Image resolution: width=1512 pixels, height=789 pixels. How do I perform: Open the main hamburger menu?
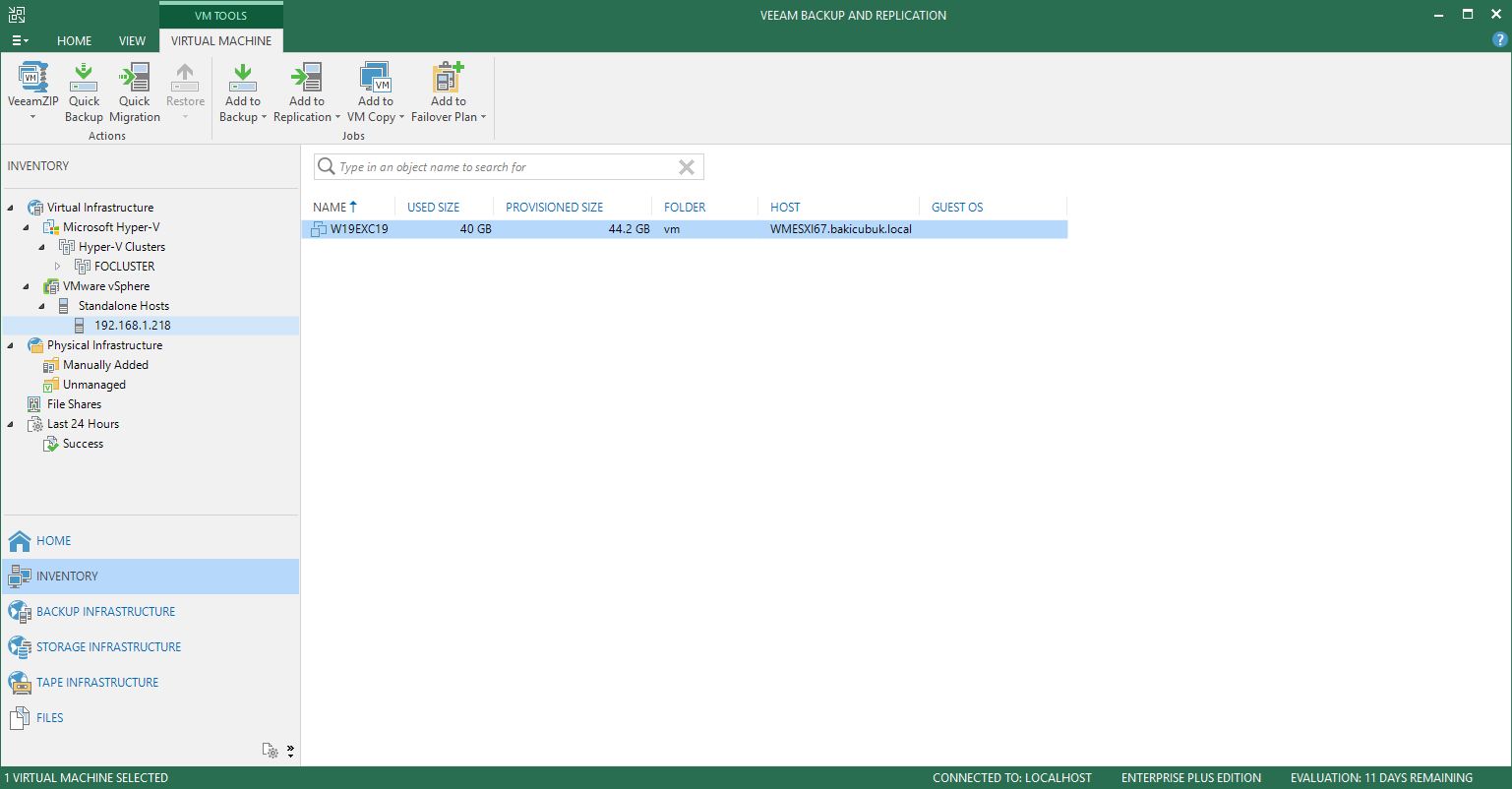click(x=20, y=41)
